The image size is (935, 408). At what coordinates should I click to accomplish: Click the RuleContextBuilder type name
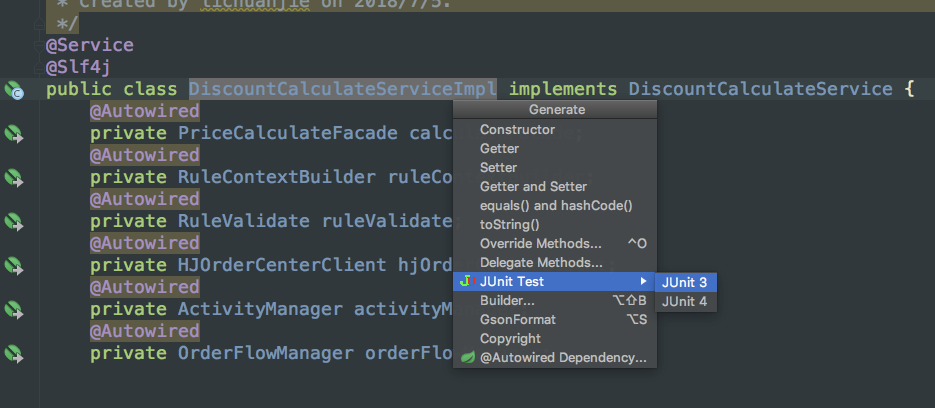(x=277, y=177)
